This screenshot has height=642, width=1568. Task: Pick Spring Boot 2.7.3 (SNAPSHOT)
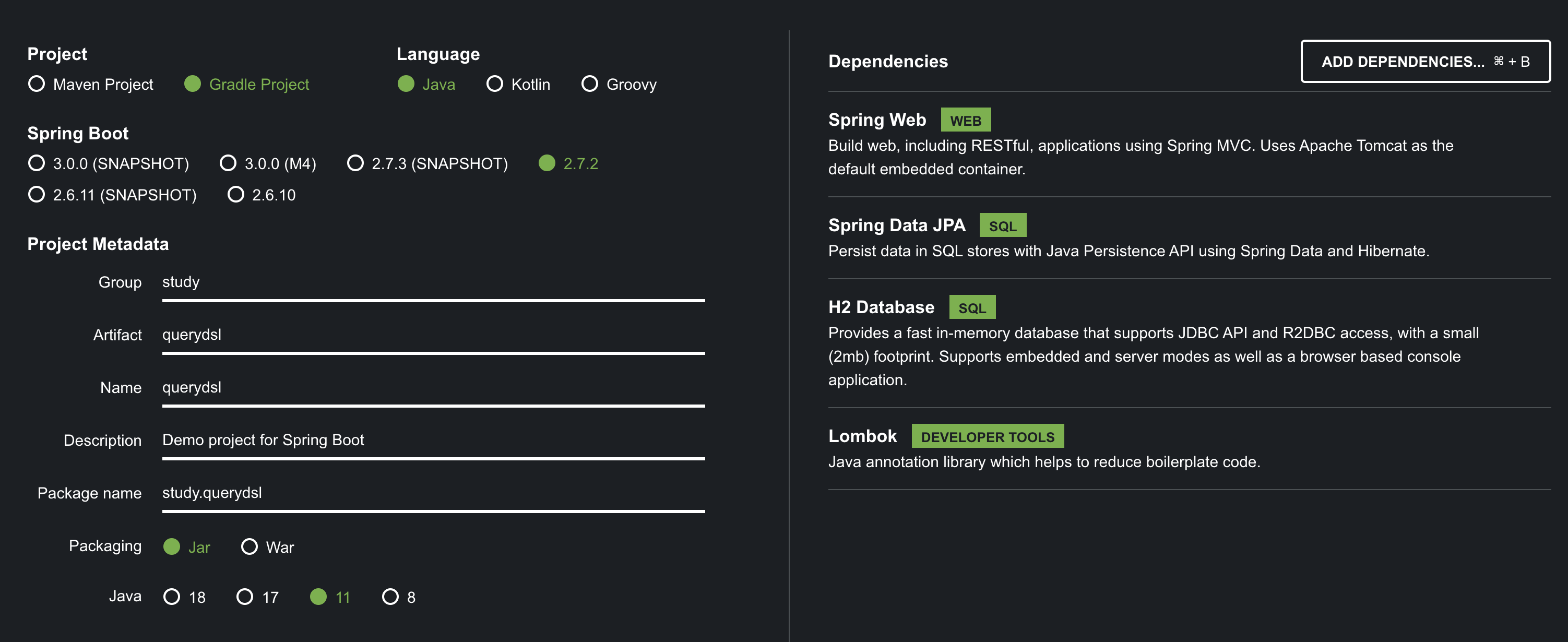point(355,163)
